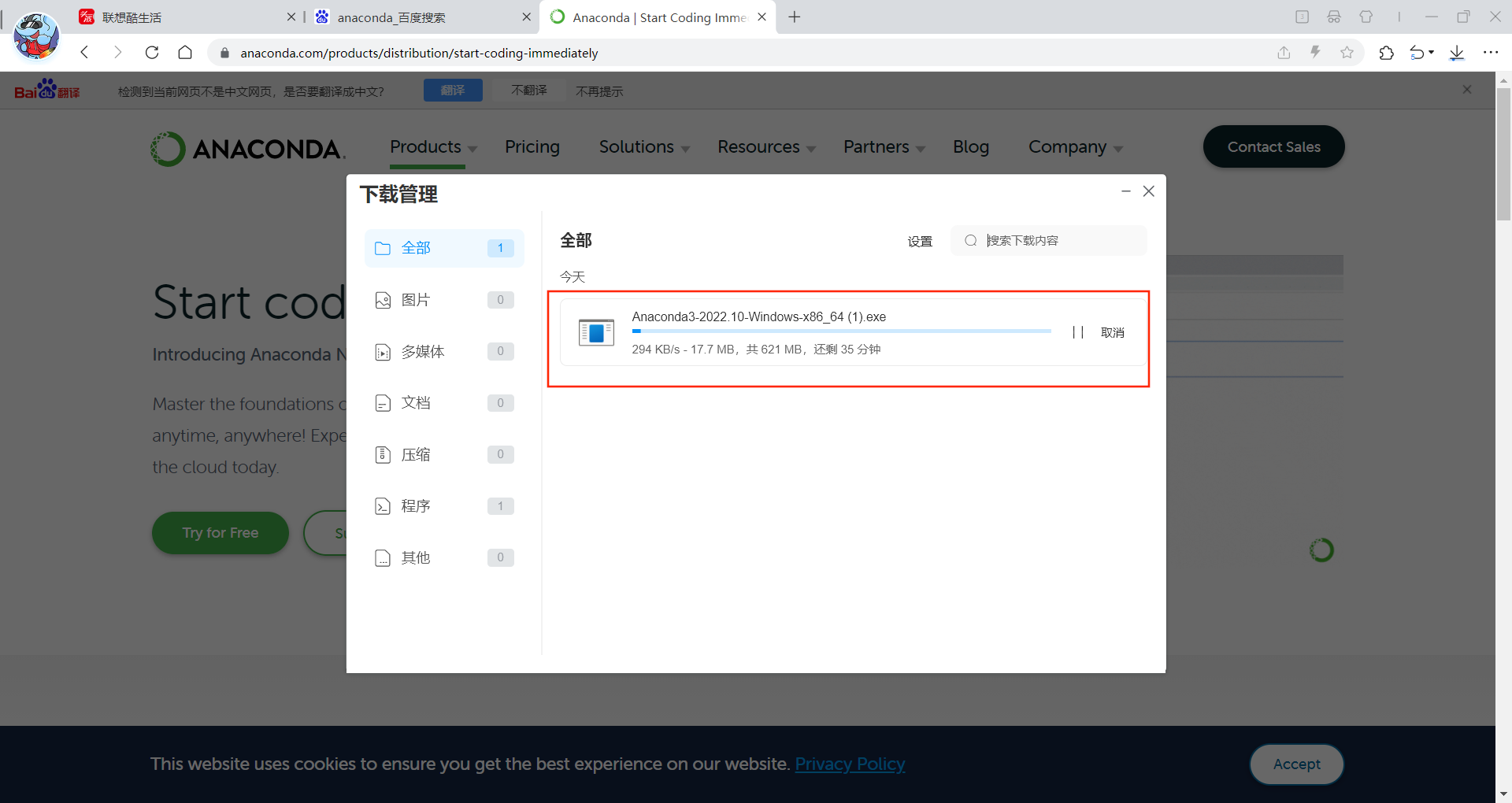
Task: Pause the Anaconda3 download
Action: pyautogui.click(x=1078, y=332)
